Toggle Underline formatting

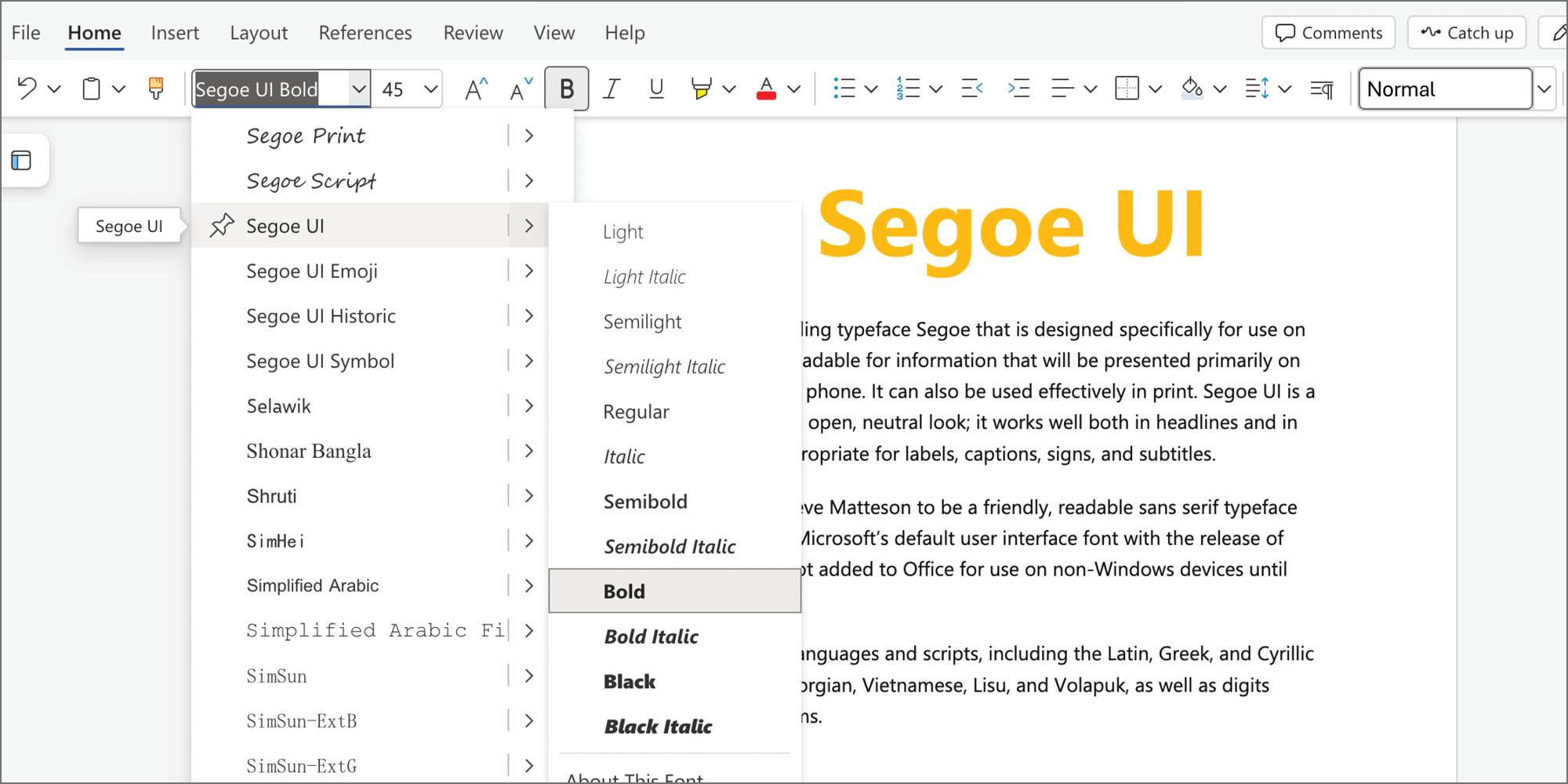655,88
